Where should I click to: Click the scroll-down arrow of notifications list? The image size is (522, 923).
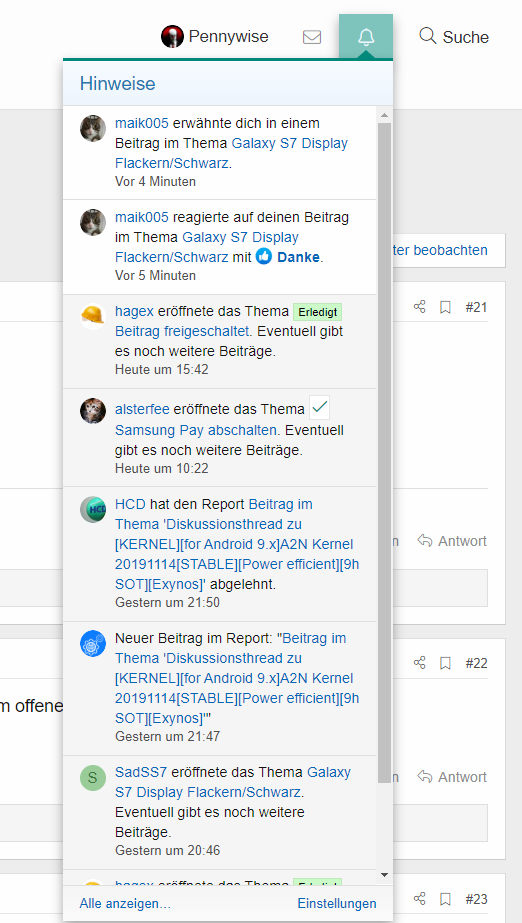pos(384,875)
